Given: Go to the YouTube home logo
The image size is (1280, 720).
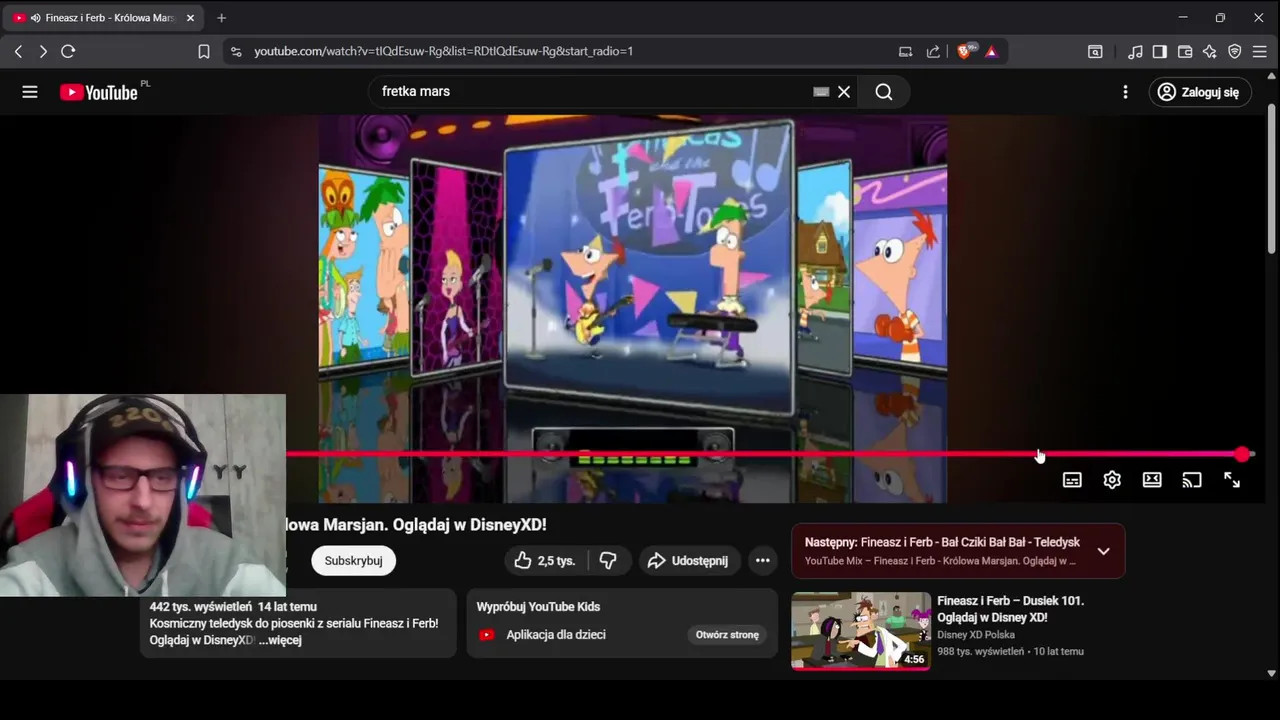Looking at the screenshot, I should point(98,92).
